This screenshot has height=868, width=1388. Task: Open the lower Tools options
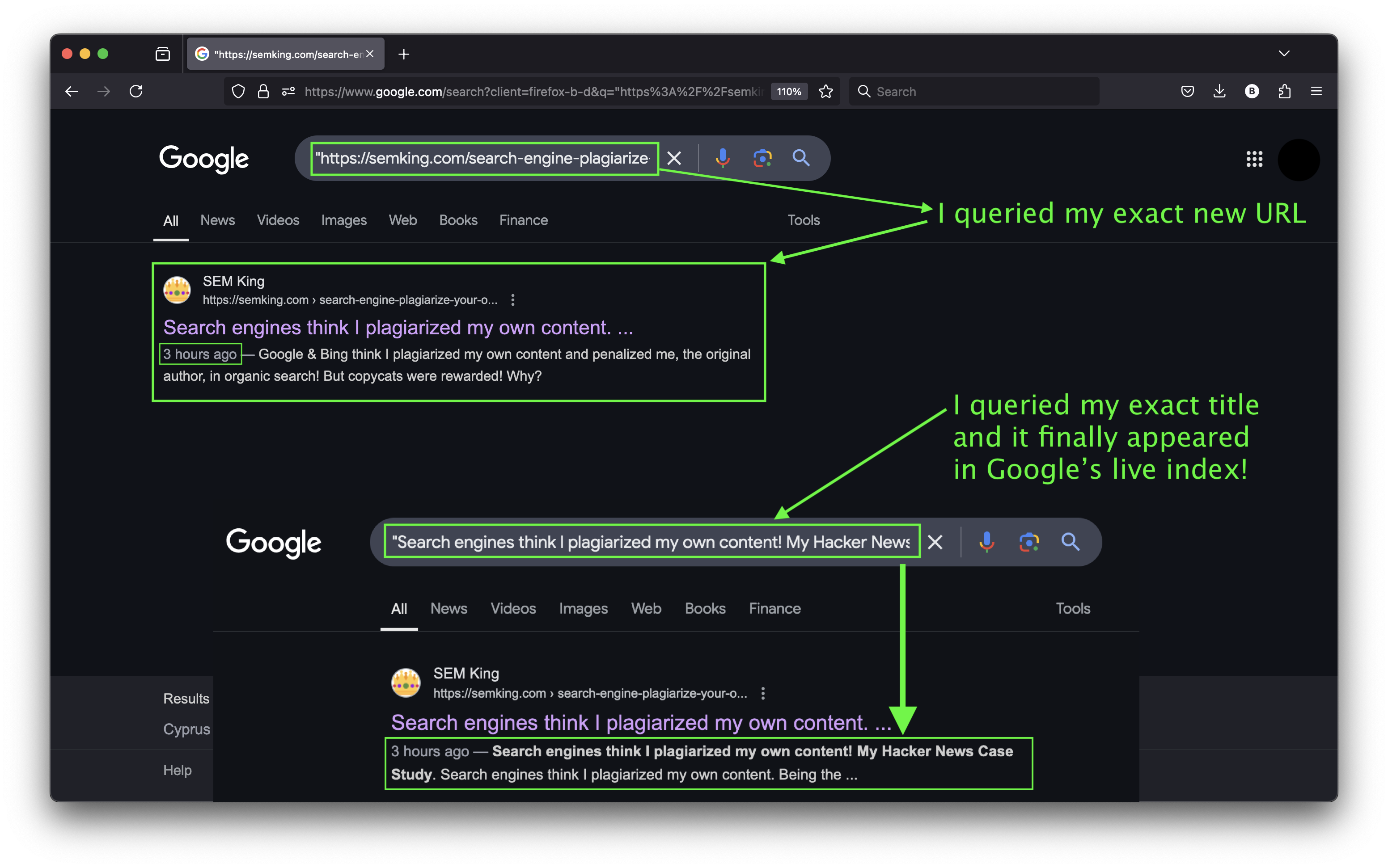tap(1073, 608)
